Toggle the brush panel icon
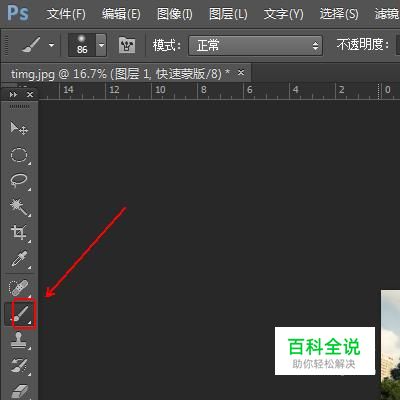This screenshot has width=400, height=400. tap(127, 45)
